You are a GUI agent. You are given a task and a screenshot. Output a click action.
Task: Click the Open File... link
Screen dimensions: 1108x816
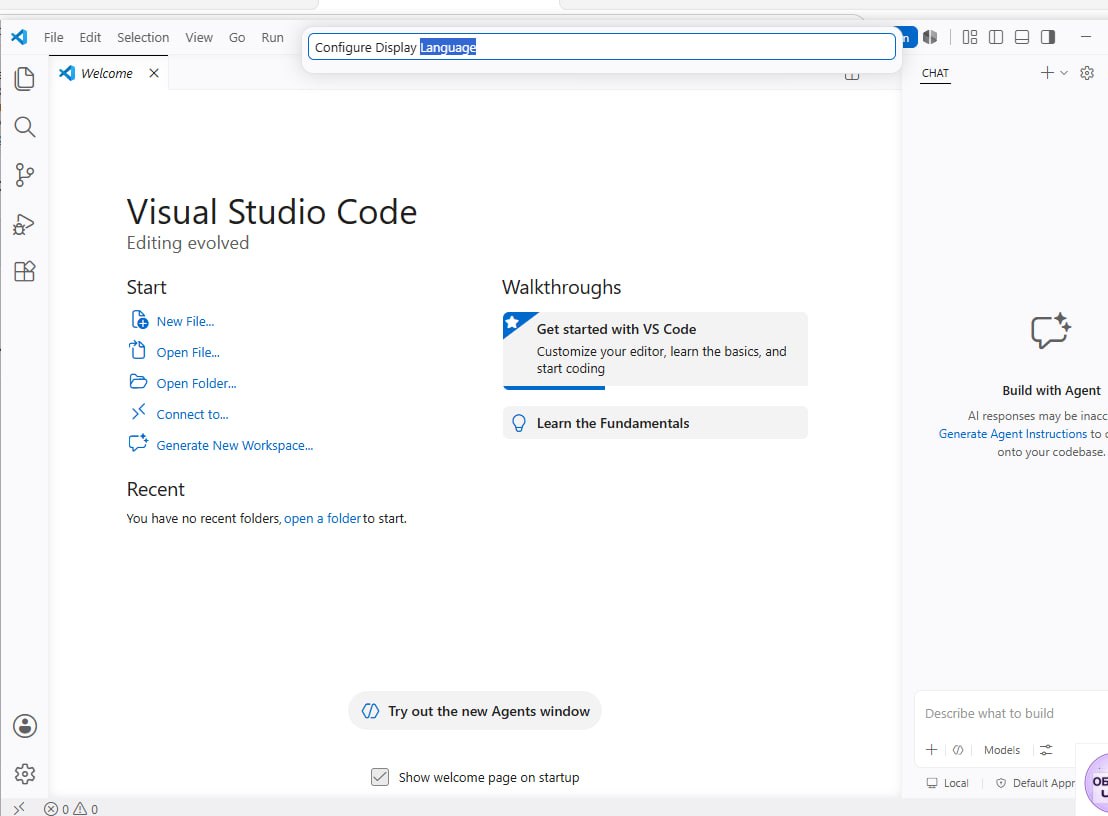(x=188, y=353)
